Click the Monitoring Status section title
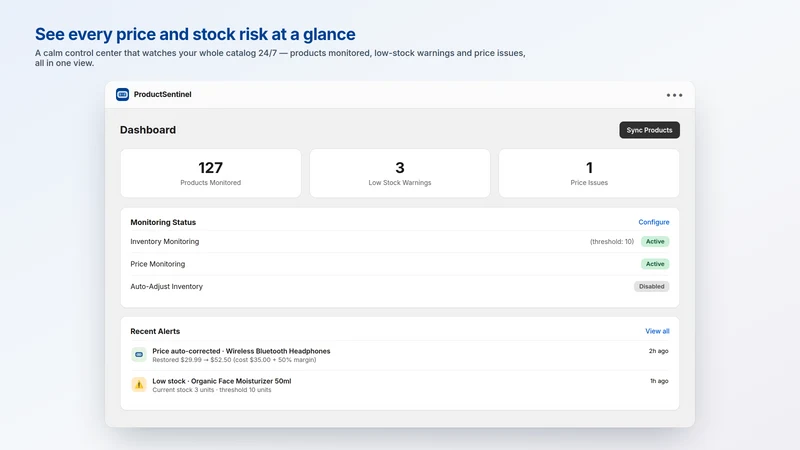Screen dimensions: 800x450 (163, 222)
